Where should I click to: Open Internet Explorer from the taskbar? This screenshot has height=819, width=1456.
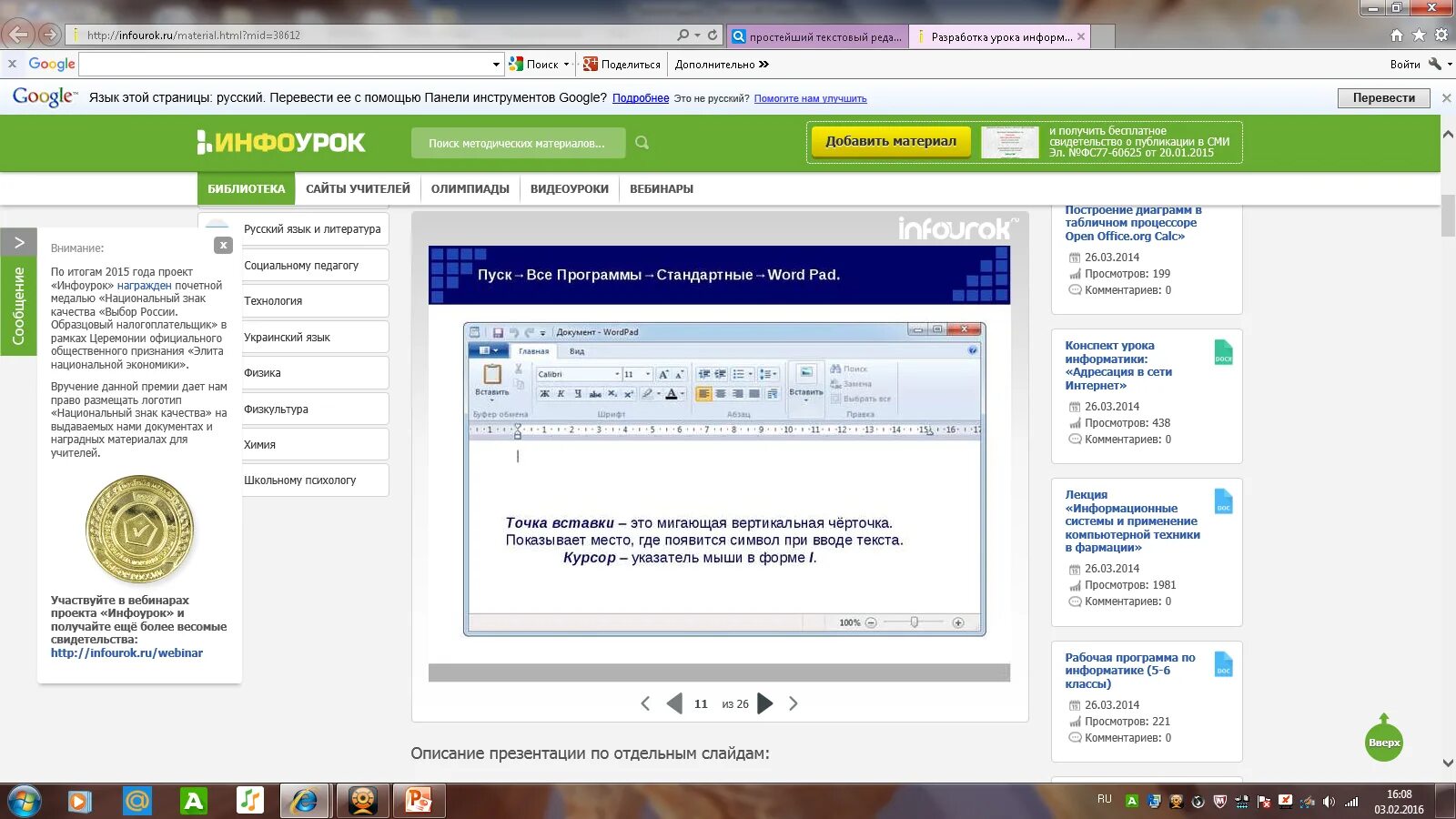pos(305,801)
